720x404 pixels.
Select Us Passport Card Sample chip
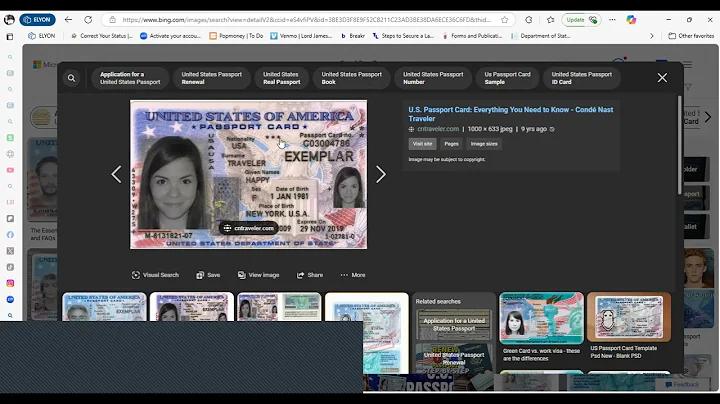(507, 78)
